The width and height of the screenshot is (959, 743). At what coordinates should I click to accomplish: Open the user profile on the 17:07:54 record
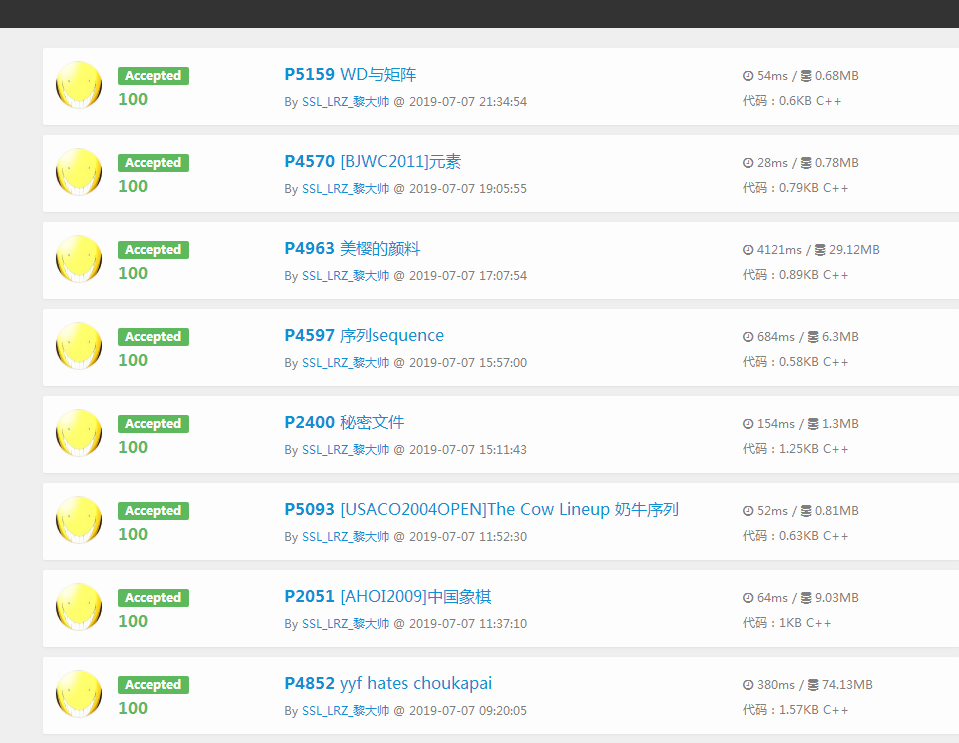346,276
